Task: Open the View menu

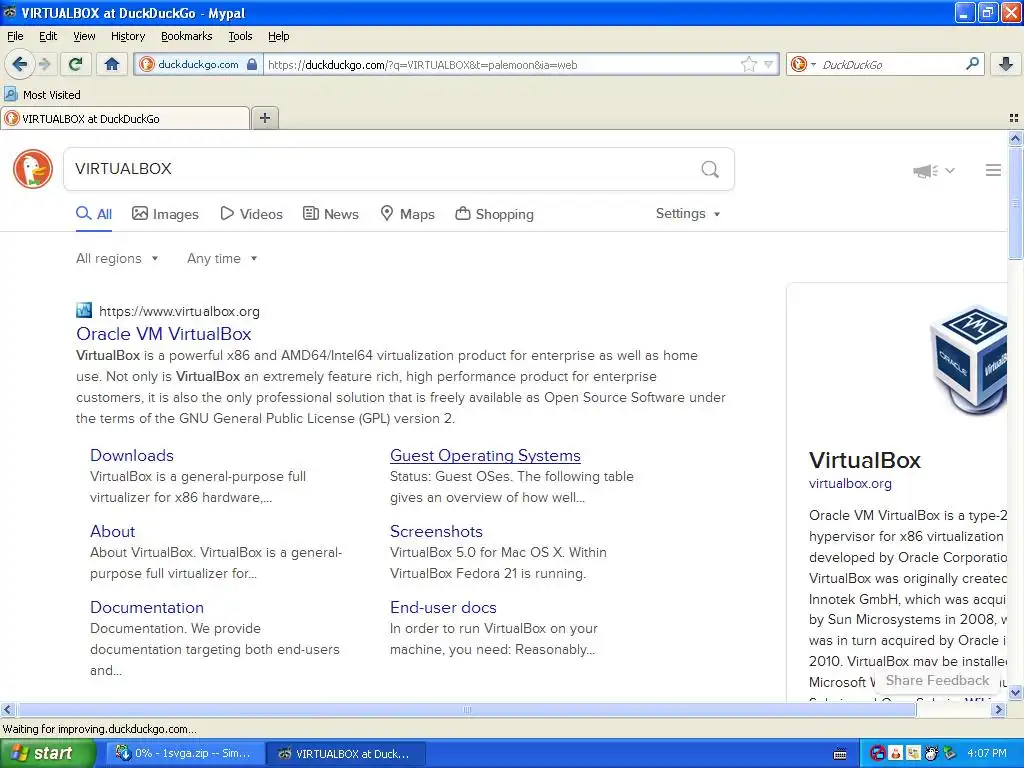Action: pyautogui.click(x=84, y=36)
